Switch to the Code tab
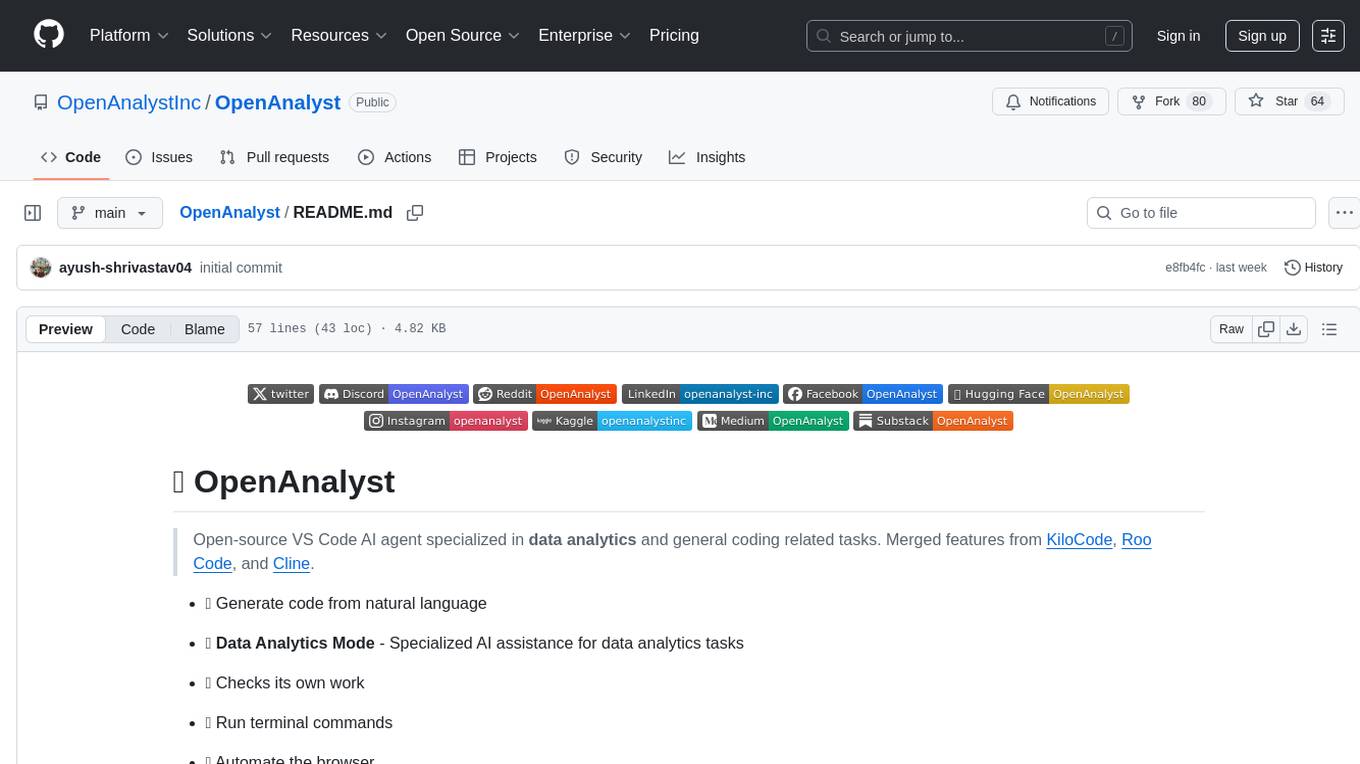The image size is (1360, 764). point(71,157)
